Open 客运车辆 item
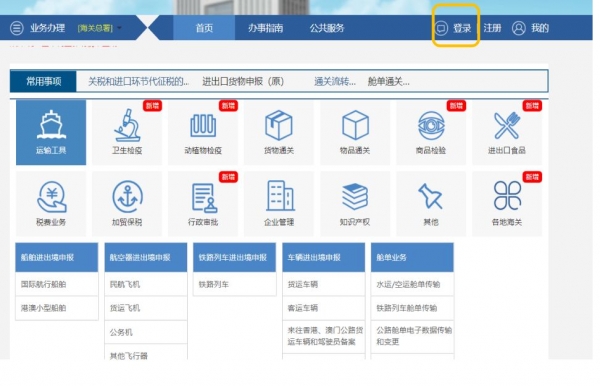The width and height of the screenshot is (600, 386). (324, 308)
